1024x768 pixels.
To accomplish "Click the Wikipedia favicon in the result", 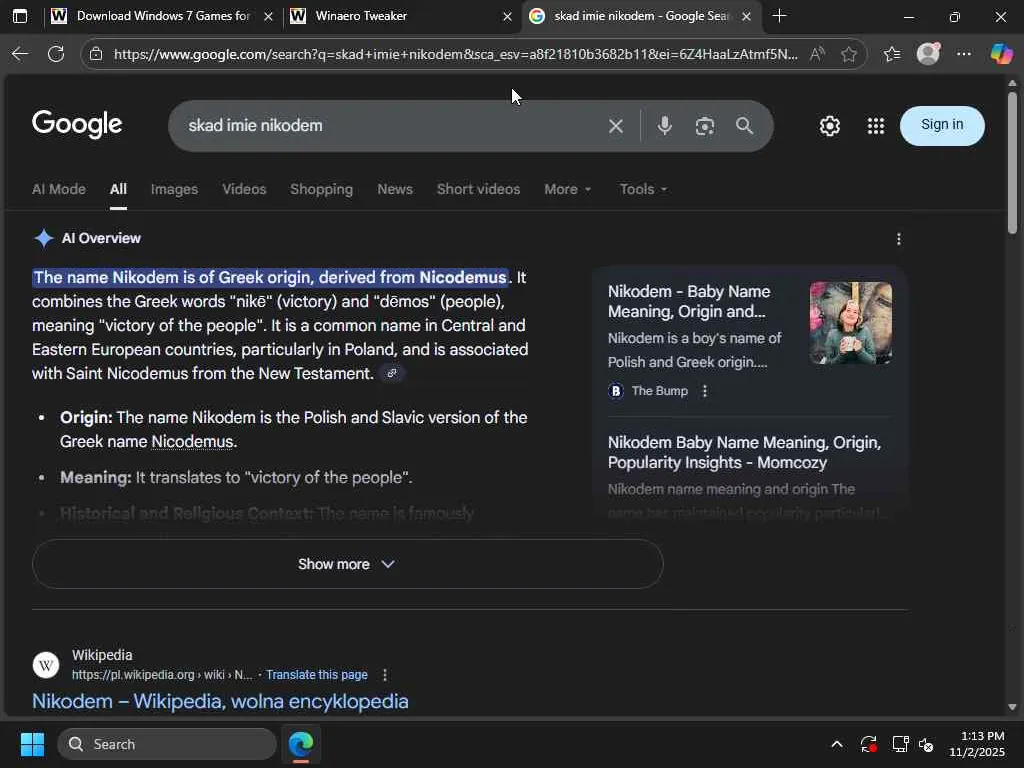I will click(x=46, y=665).
